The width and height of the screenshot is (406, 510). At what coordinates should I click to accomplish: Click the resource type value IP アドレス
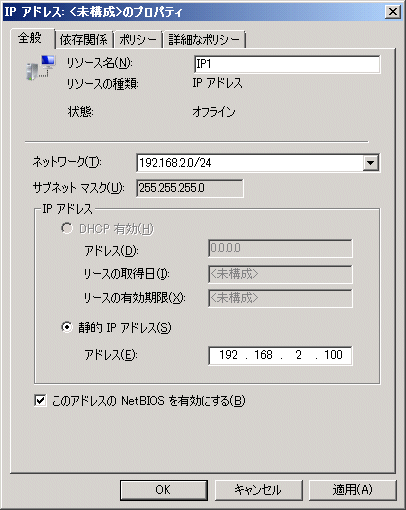point(217,83)
